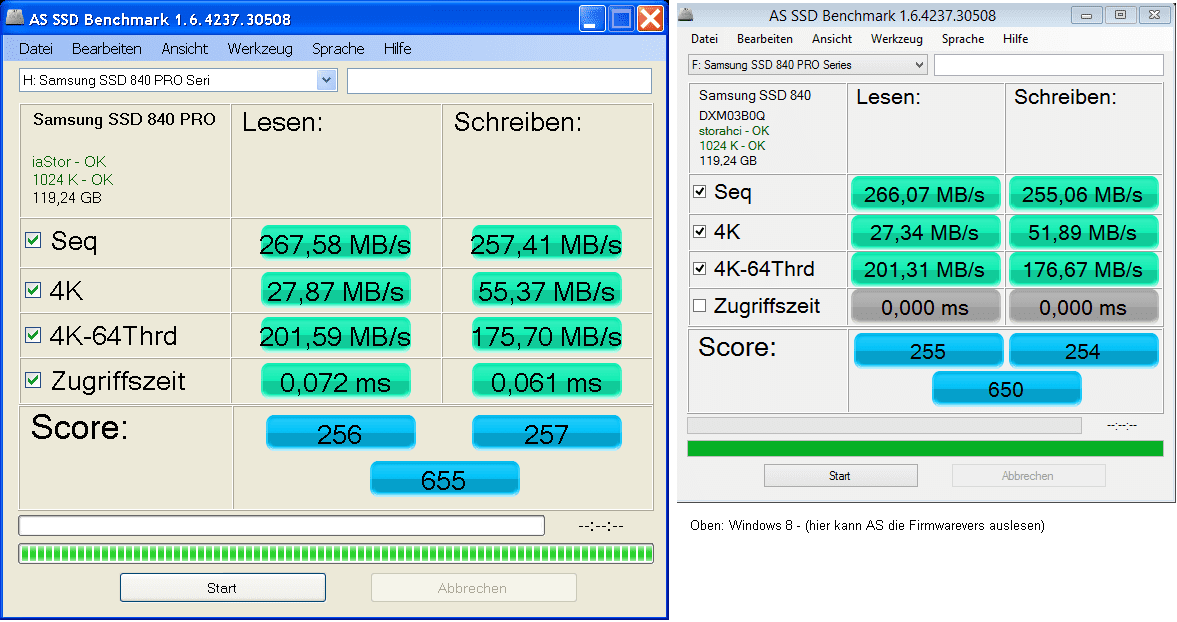Click iaStor - OK driver status
Image resolution: width=1177 pixels, height=622 pixels.
(69, 161)
